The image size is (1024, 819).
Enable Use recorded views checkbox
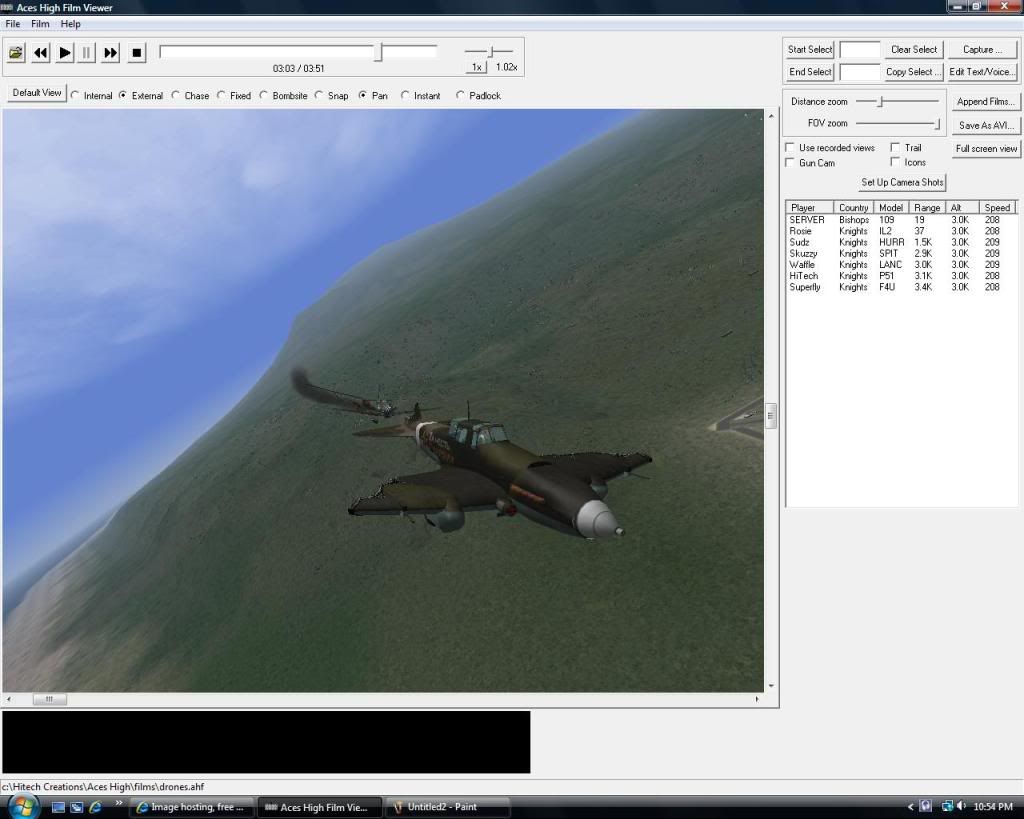(790, 148)
